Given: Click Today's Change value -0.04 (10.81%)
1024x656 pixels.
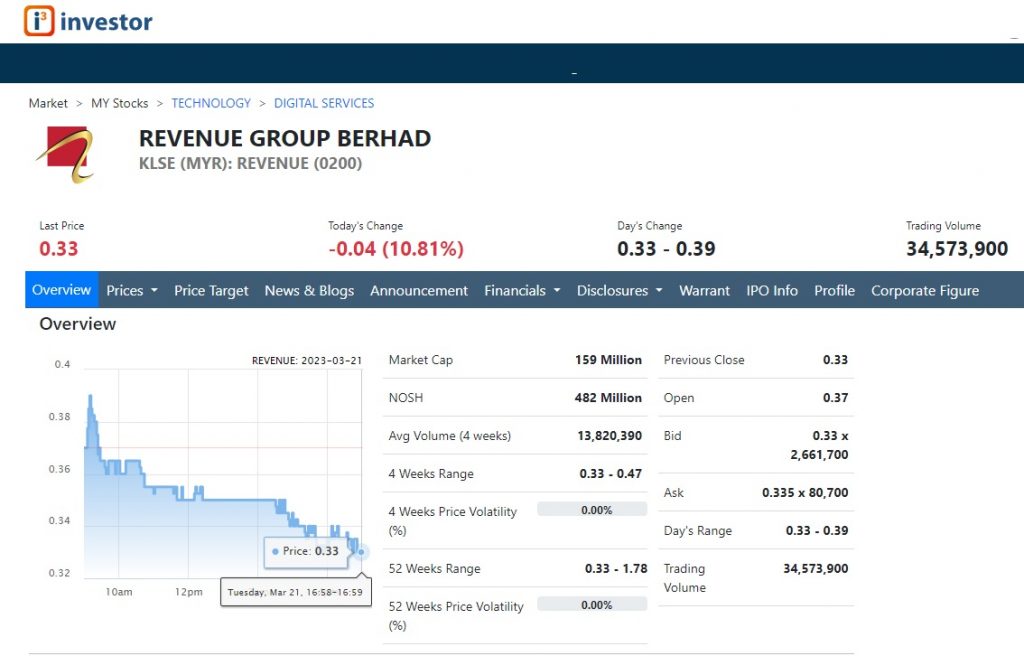Looking at the screenshot, I should coord(396,249).
